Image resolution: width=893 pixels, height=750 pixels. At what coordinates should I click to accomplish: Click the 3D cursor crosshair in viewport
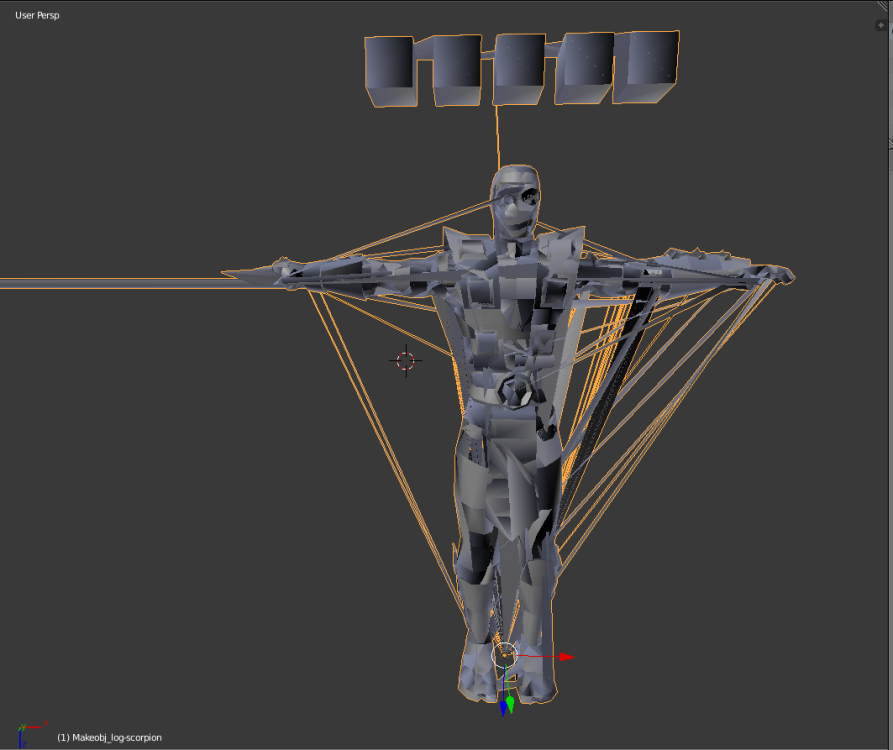pyautogui.click(x=406, y=360)
